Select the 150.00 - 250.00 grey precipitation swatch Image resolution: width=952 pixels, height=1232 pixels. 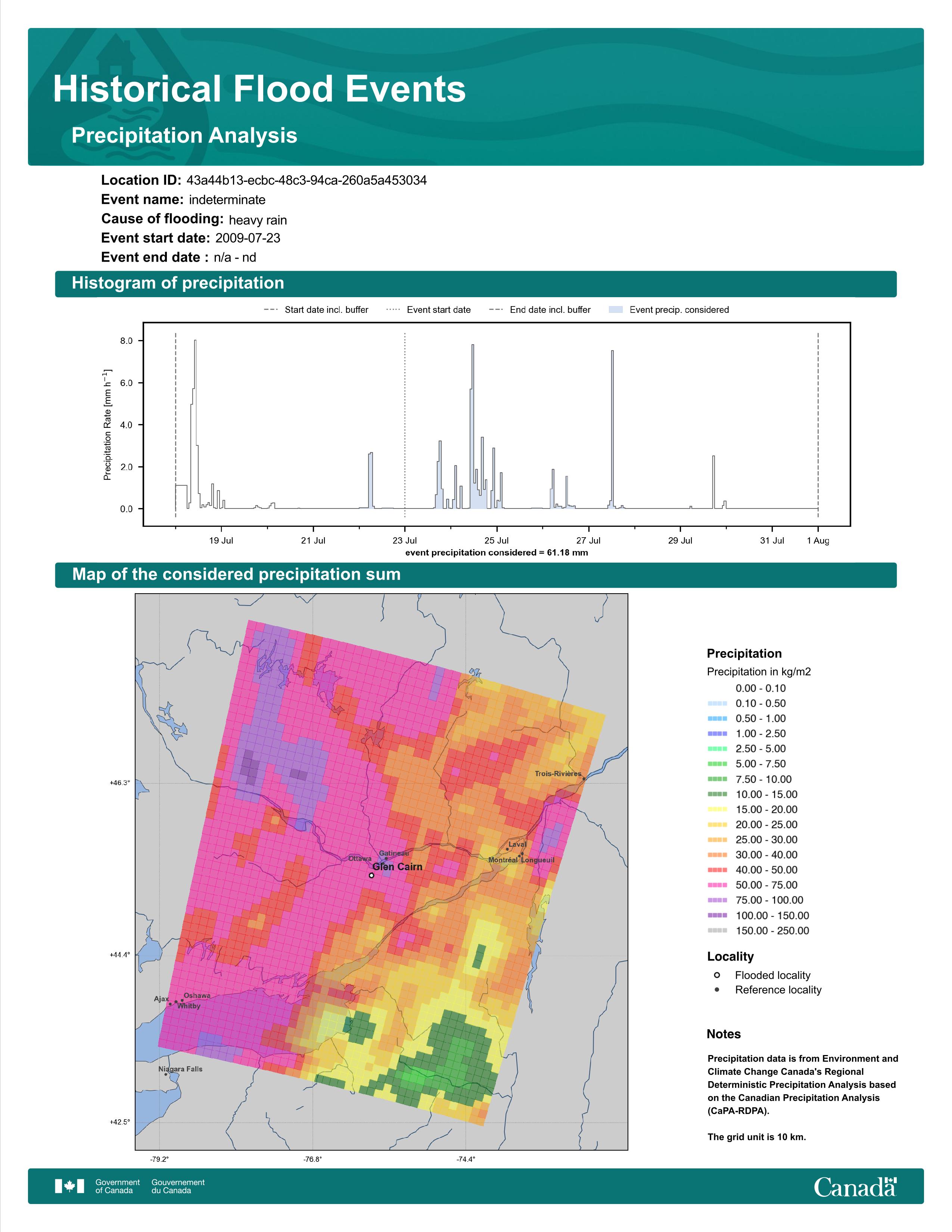tap(718, 931)
